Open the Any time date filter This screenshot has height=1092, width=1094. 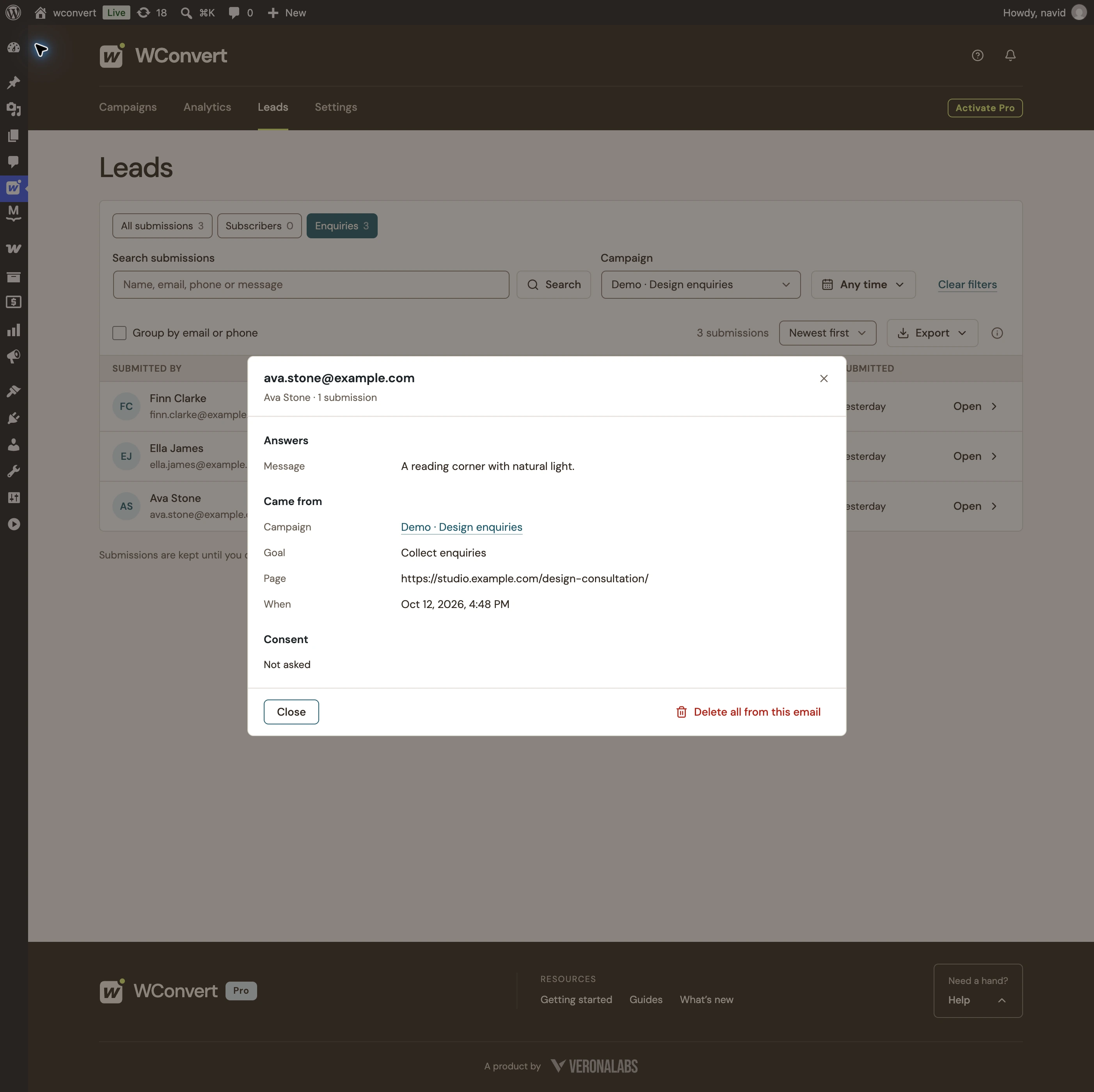click(x=863, y=285)
